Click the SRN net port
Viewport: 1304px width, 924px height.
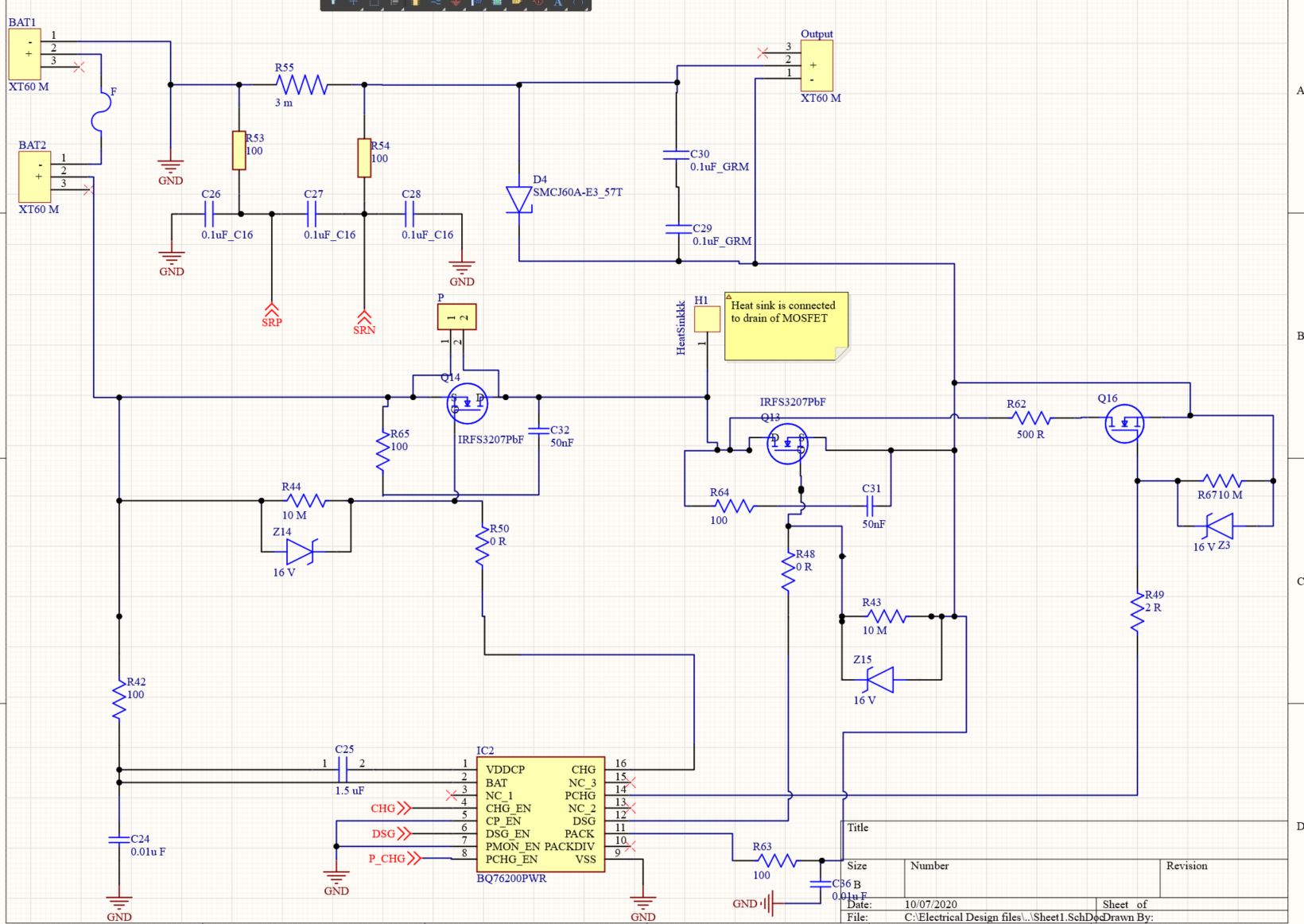(364, 321)
